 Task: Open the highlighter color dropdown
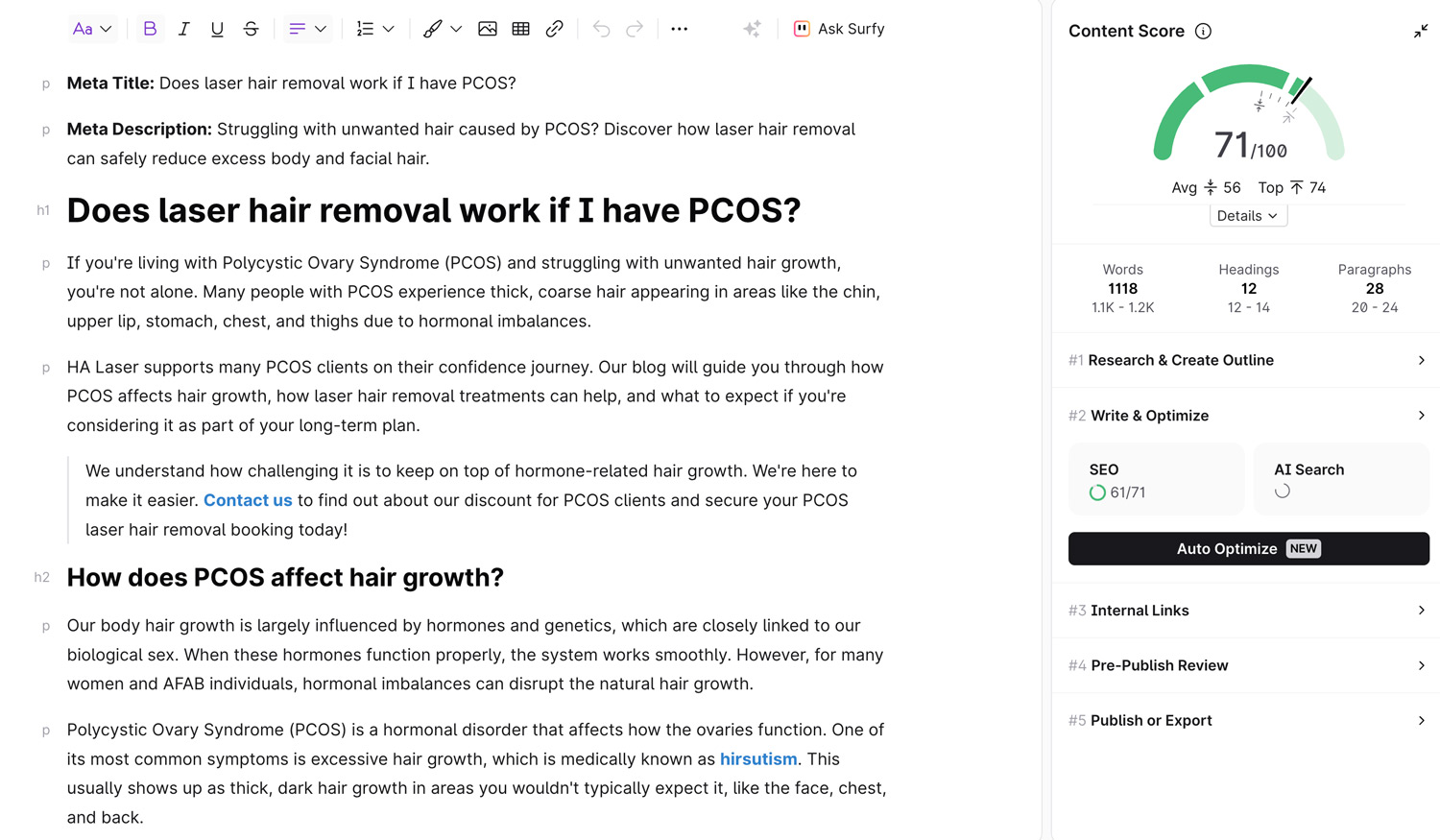pyautogui.click(x=443, y=29)
